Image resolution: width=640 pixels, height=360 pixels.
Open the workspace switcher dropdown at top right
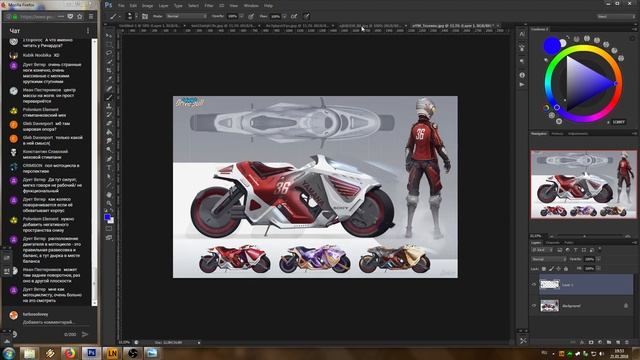pyautogui.click(x=616, y=16)
